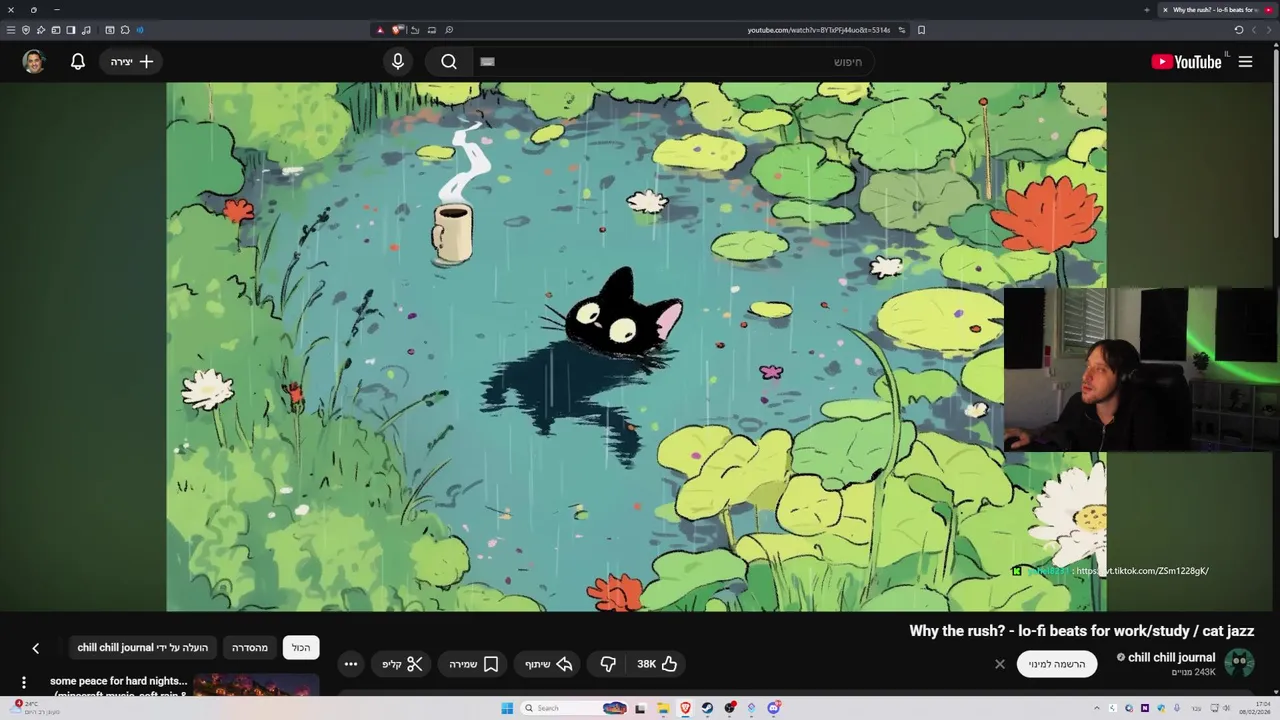
Task: Open the user account avatar menu
Action: pyautogui.click(x=34, y=62)
